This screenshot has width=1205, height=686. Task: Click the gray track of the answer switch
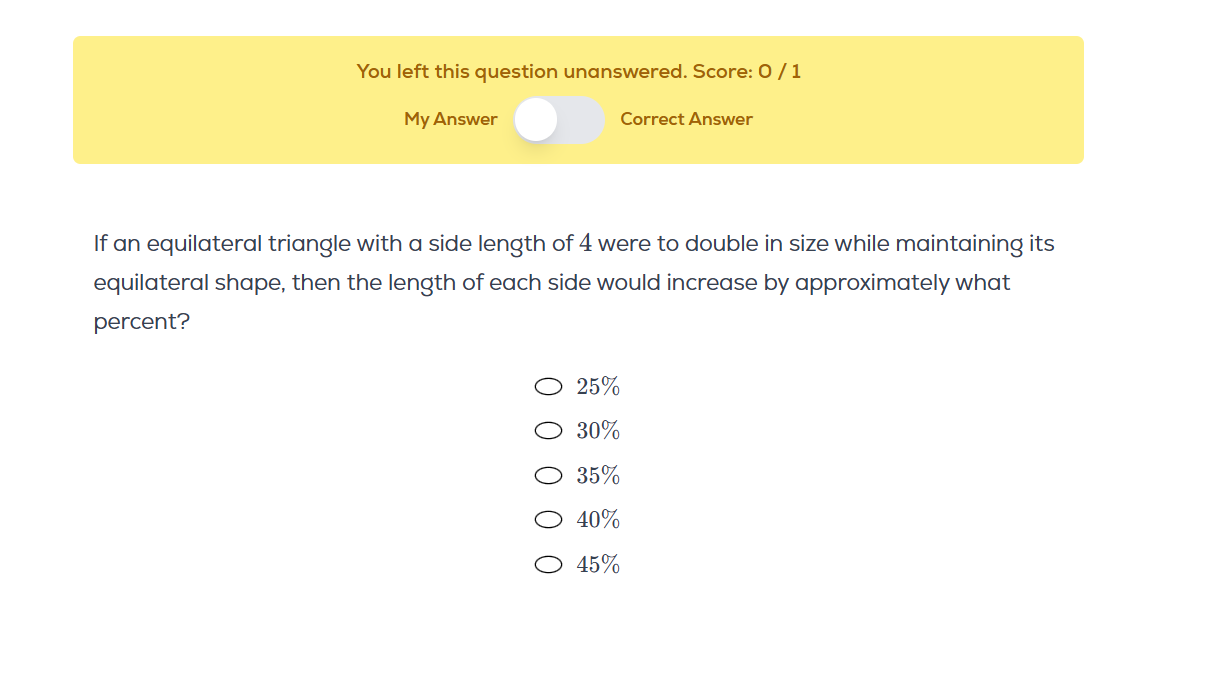click(x=583, y=120)
